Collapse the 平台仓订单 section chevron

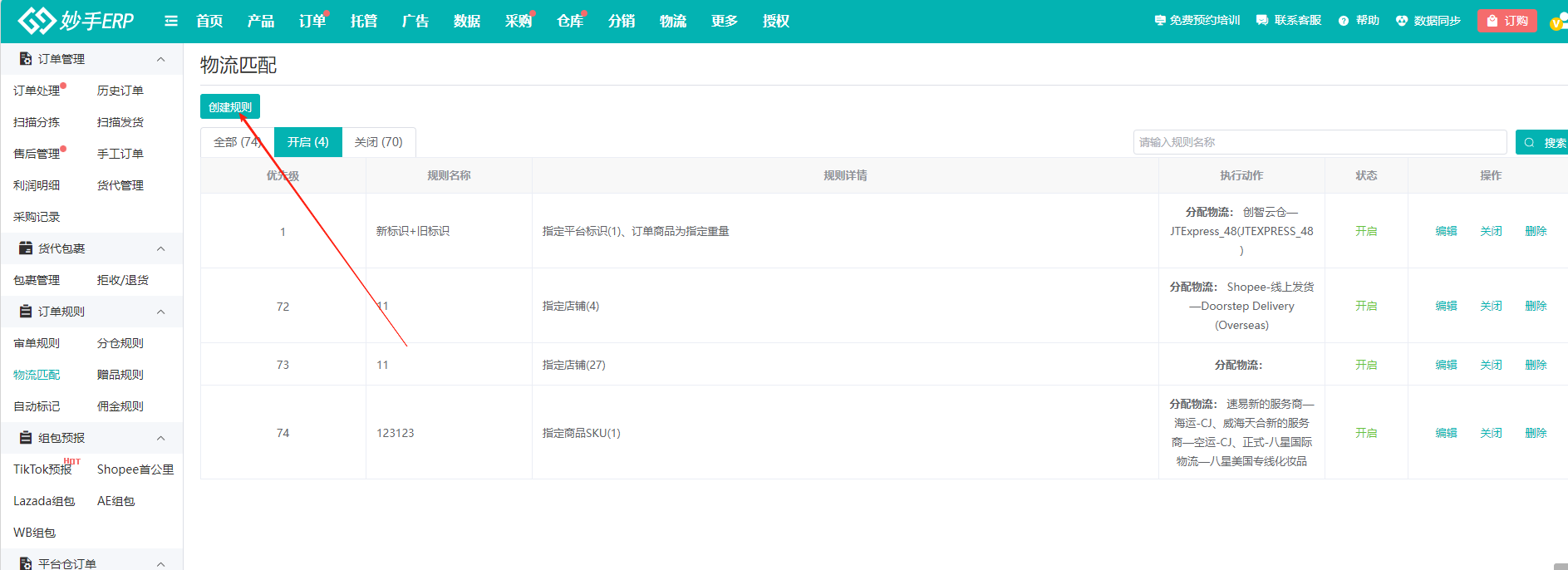tap(161, 564)
